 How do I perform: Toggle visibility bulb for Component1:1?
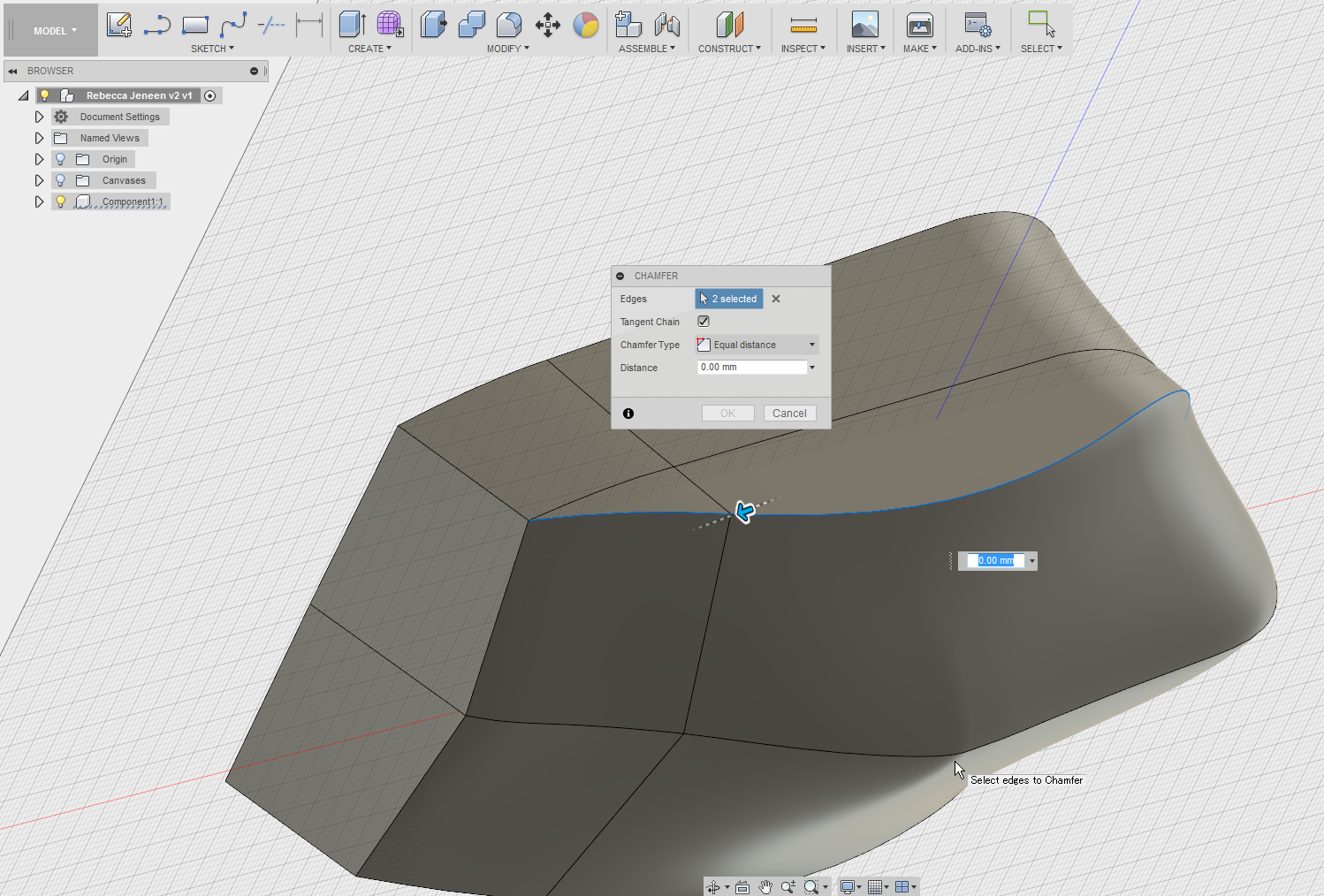tap(60, 201)
